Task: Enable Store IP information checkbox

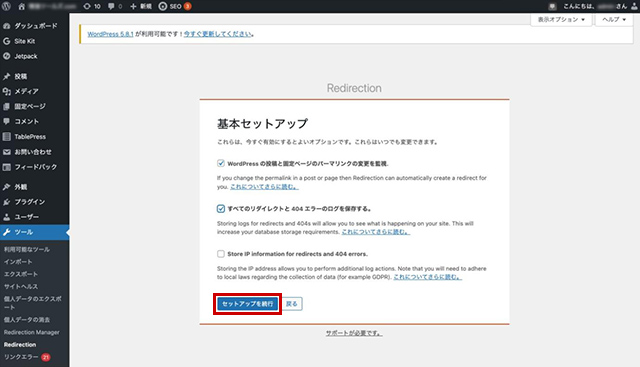Action: 221,254
